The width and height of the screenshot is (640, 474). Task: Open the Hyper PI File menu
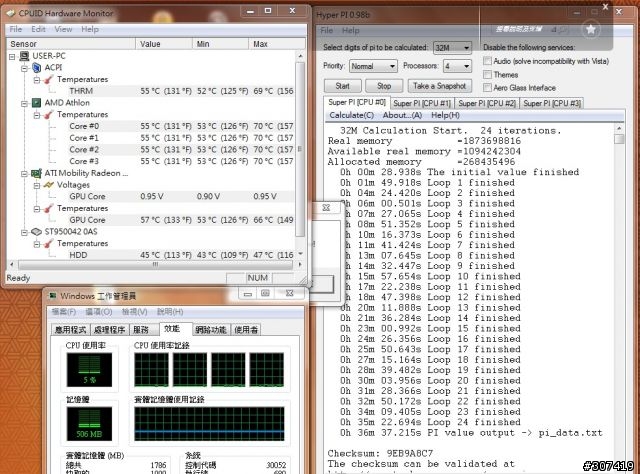tap(327, 30)
